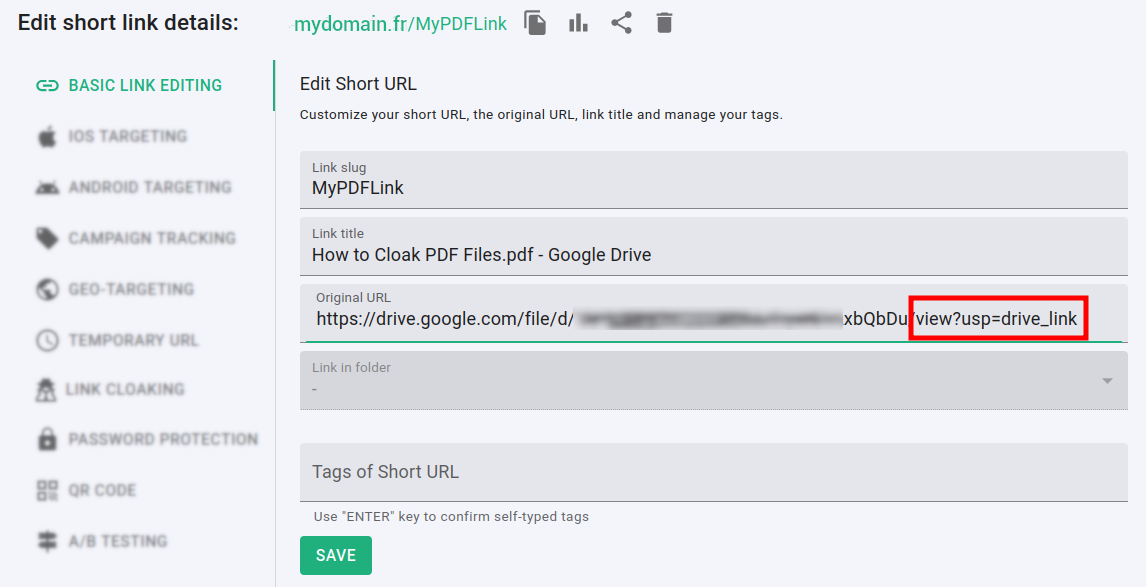This screenshot has height=587, width=1146.
Task: Click the share link icon
Action: click(621, 23)
